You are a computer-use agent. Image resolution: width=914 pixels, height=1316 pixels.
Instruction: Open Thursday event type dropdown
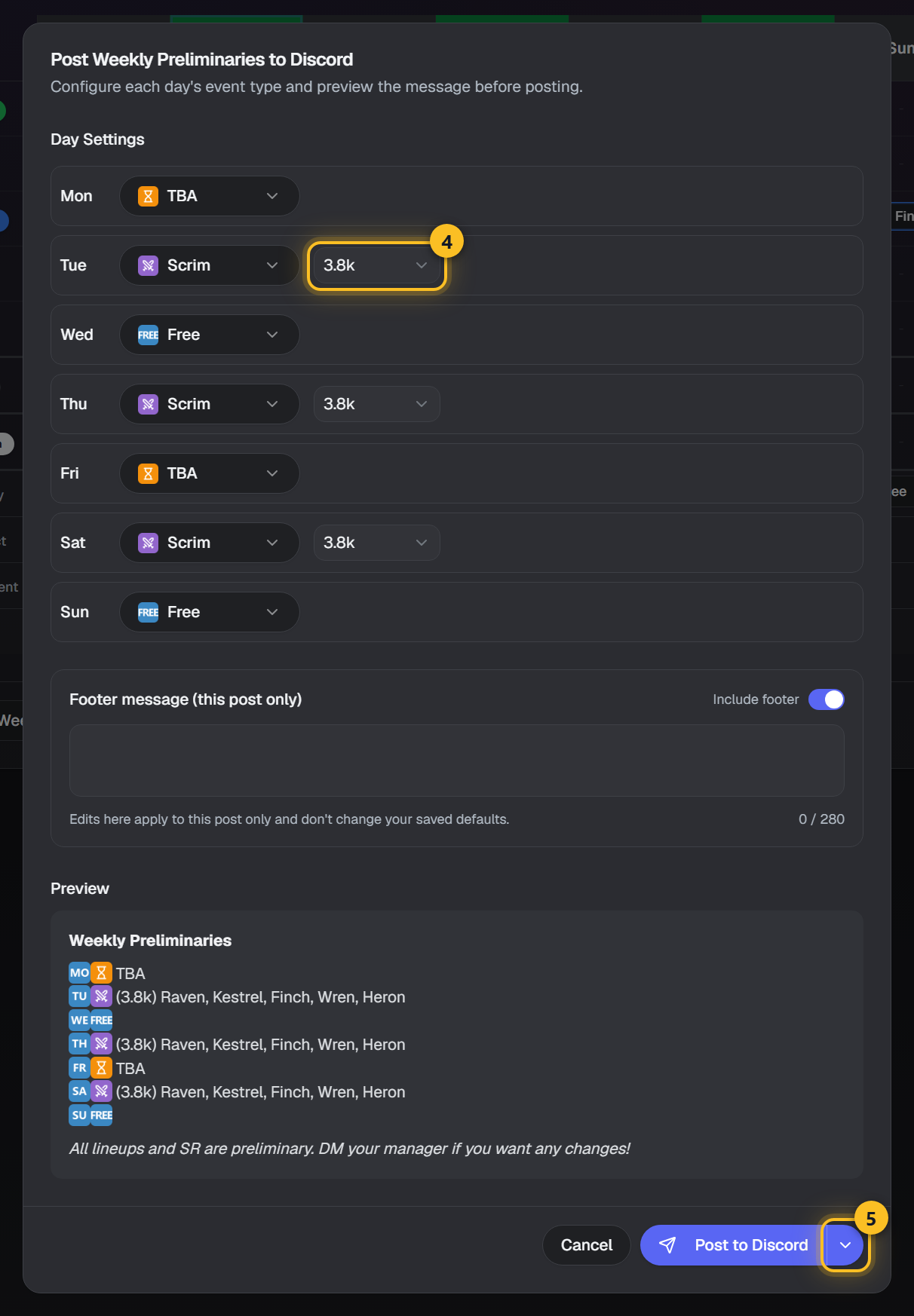pyautogui.click(x=210, y=404)
